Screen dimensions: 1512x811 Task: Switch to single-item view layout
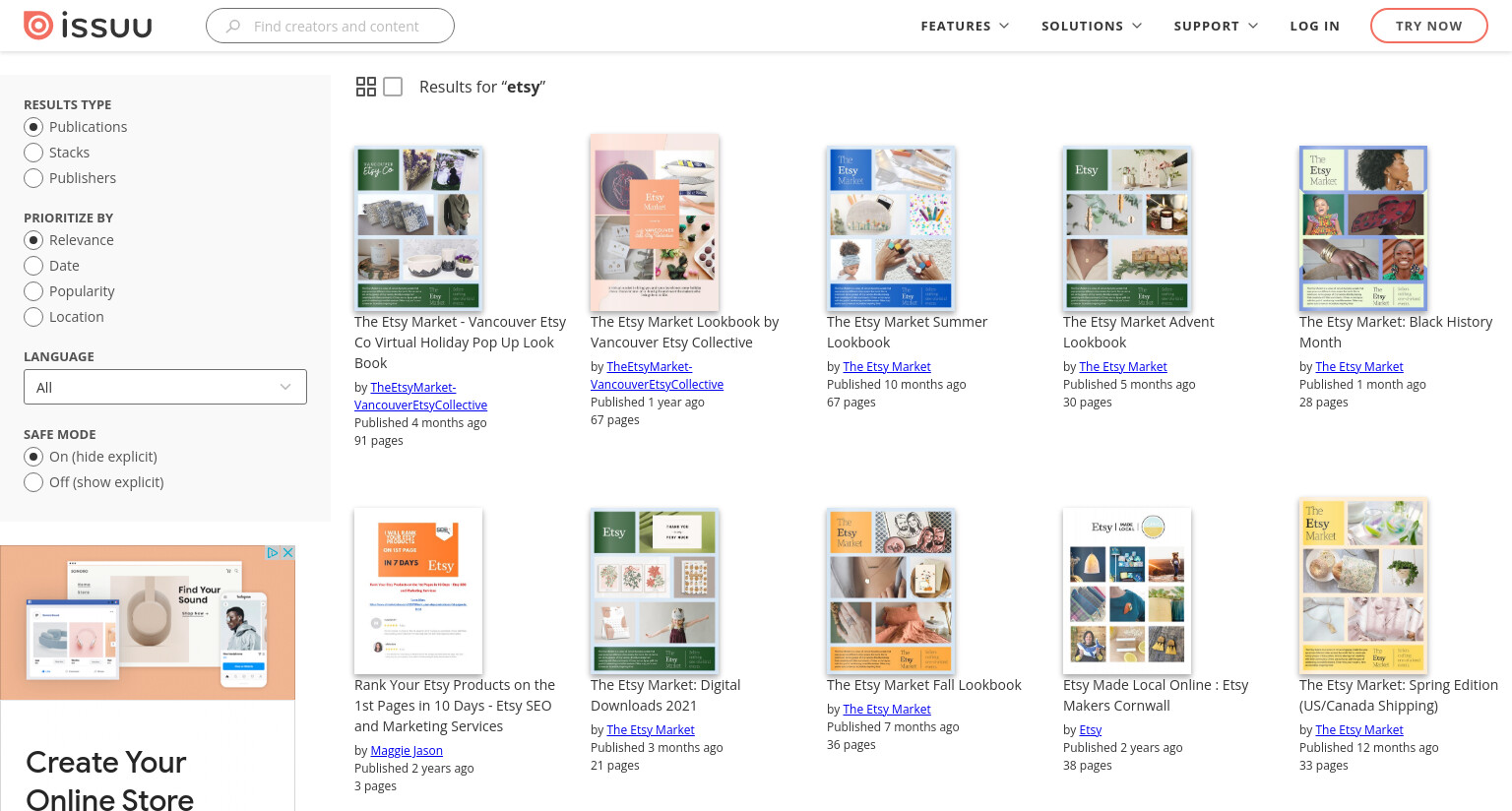(x=393, y=87)
